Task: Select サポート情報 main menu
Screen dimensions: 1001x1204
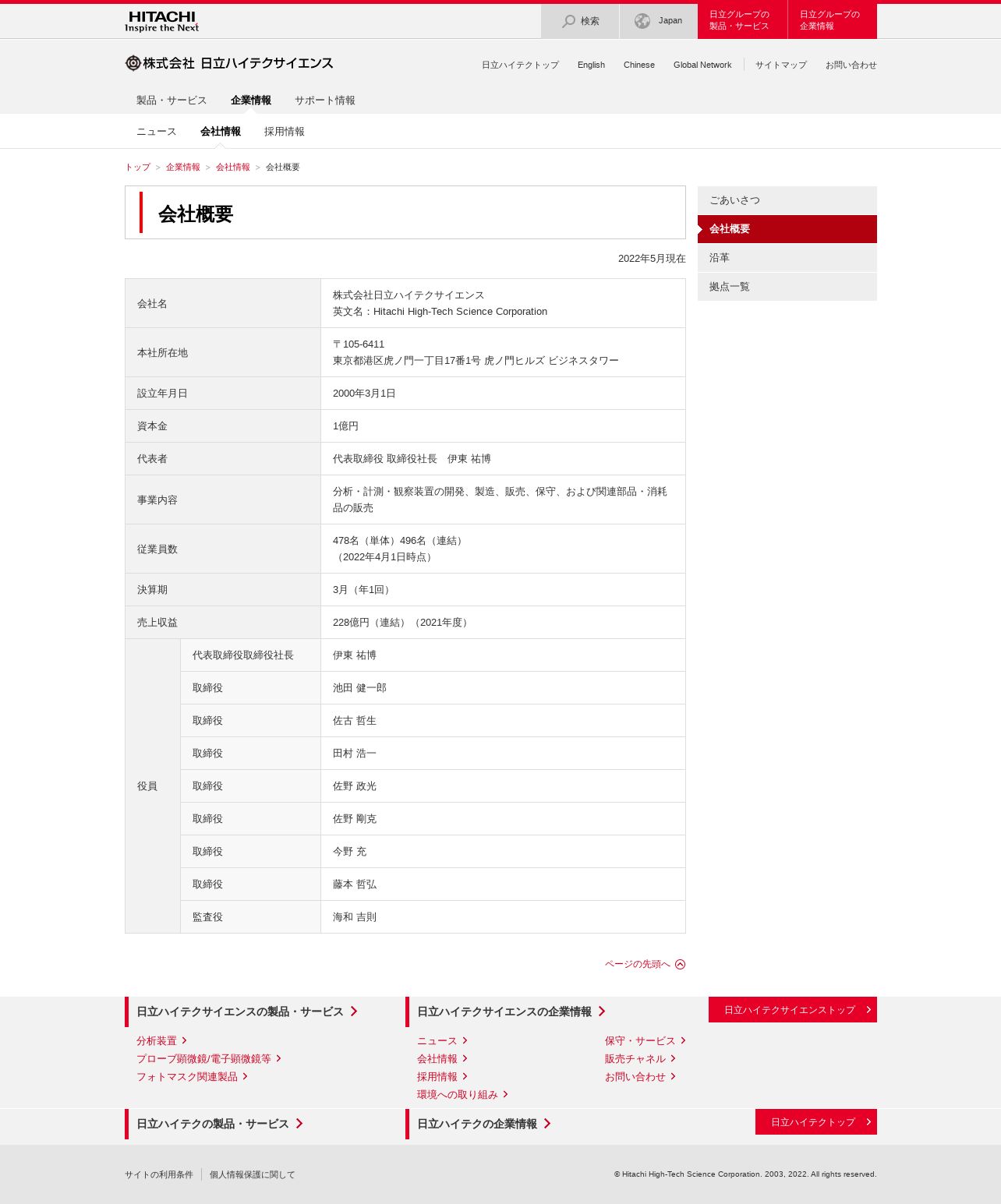Action: [x=325, y=101]
